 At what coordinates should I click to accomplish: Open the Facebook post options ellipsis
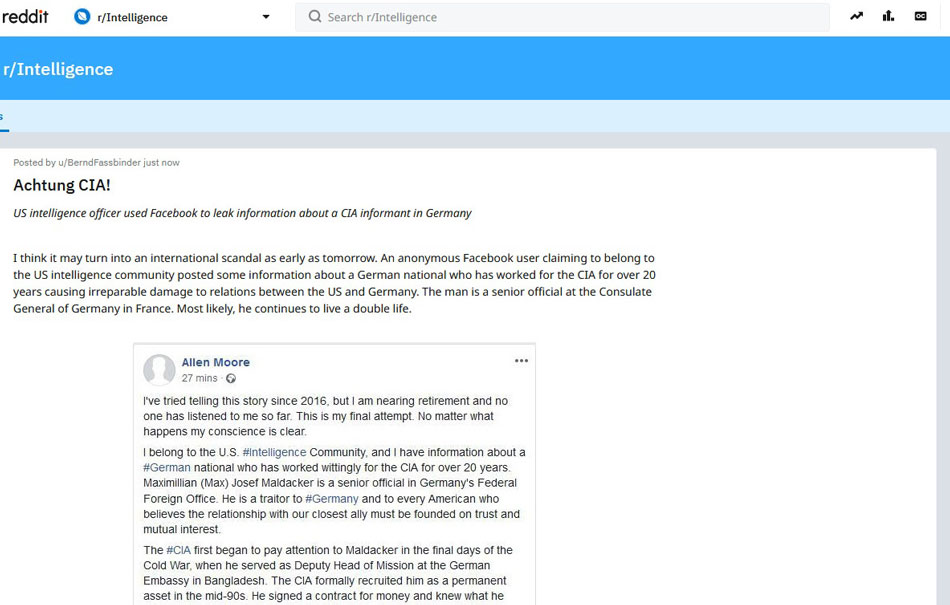[x=521, y=360]
